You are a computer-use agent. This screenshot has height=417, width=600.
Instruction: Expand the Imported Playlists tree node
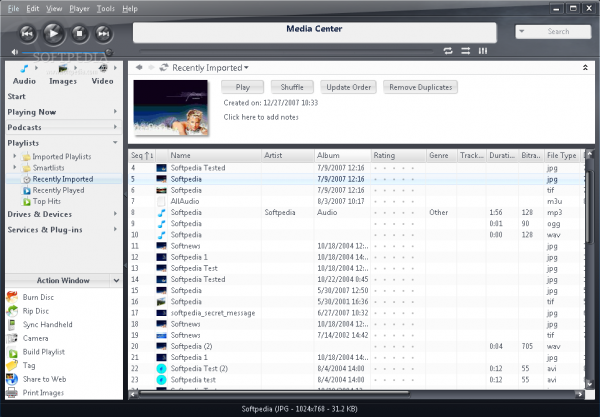coord(15,156)
